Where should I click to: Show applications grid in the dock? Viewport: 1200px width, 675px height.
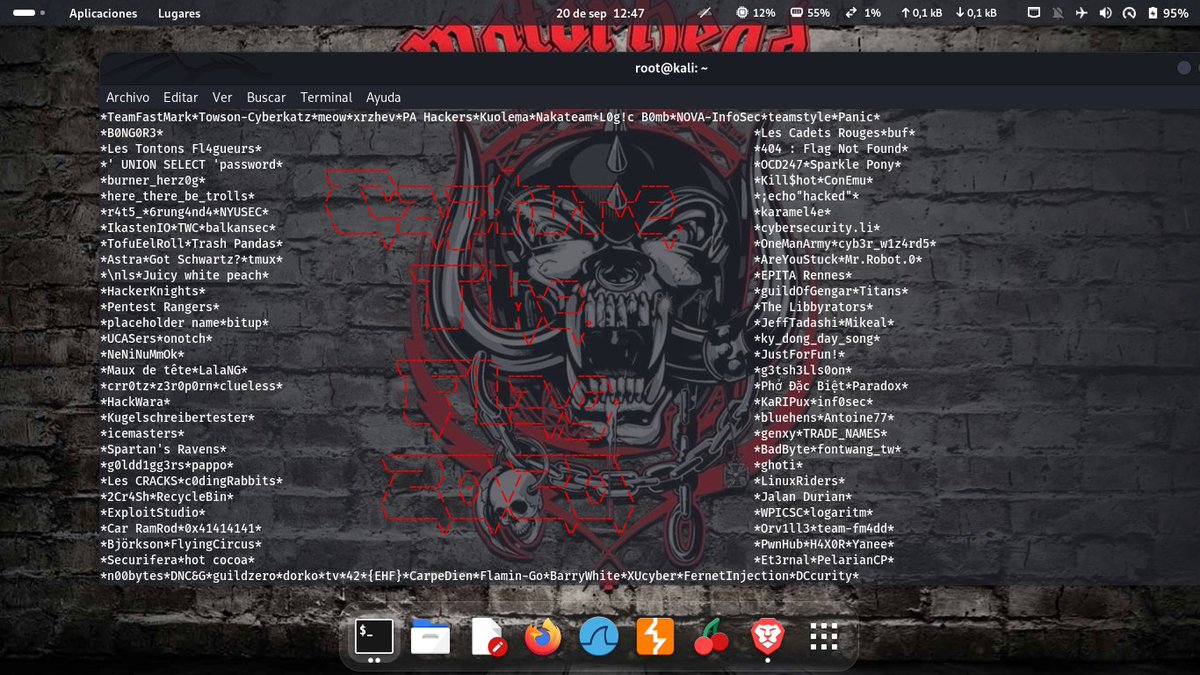pos(824,637)
